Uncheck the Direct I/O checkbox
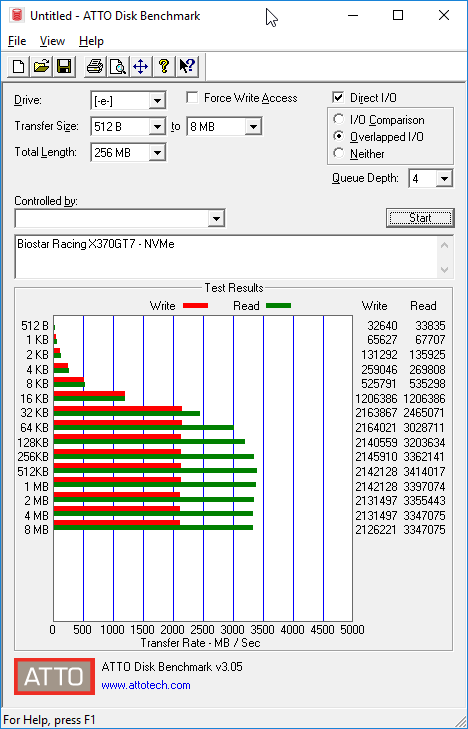Image resolution: width=468 pixels, height=729 pixels. click(x=338, y=98)
